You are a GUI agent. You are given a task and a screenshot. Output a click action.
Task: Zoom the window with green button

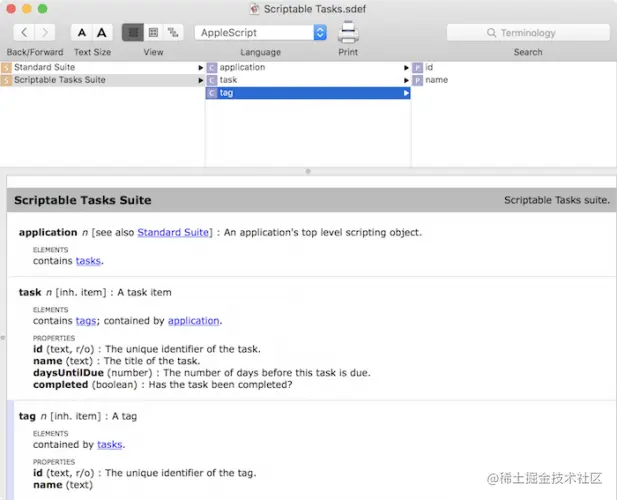[x=42, y=9]
